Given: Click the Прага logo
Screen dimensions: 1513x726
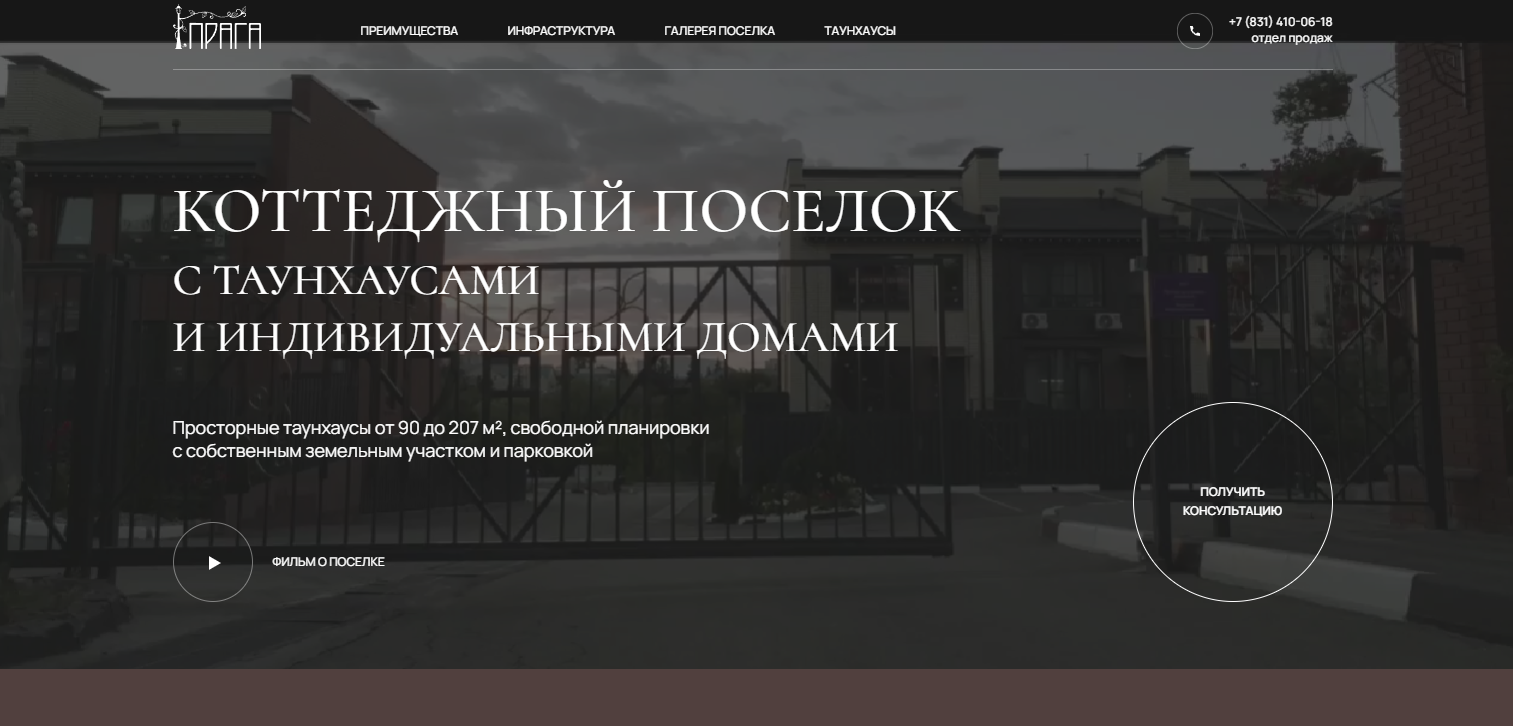Looking at the screenshot, I should [217, 27].
